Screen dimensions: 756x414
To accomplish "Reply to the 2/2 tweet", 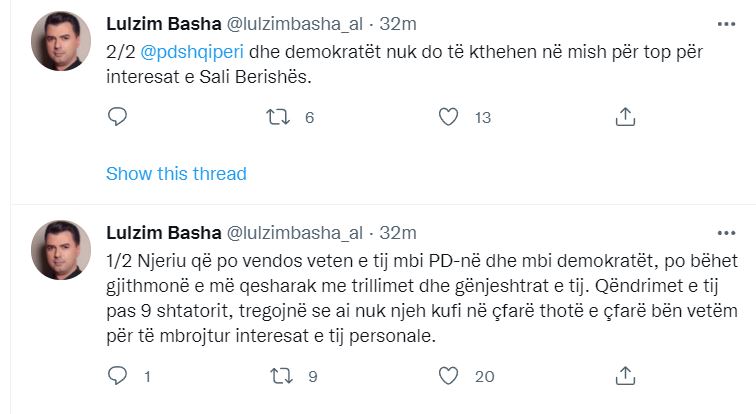I will click(117, 117).
